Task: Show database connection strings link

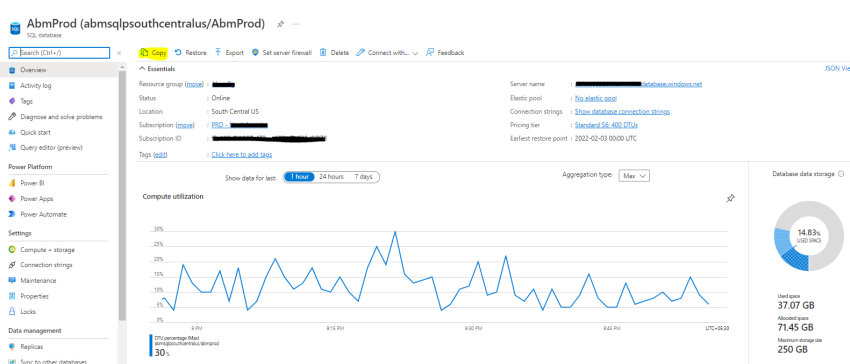Action: tap(622, 112)
